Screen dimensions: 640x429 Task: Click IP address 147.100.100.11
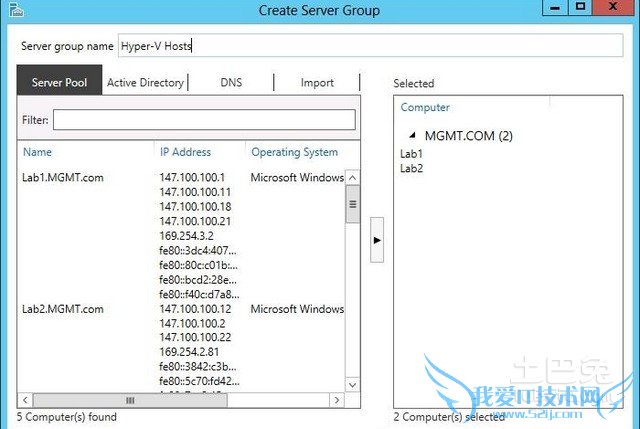pos(195,192)
